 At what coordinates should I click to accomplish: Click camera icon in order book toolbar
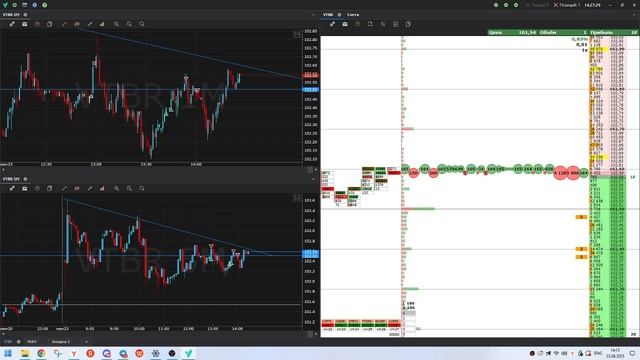pyautogui.click(x=345, y=24)
